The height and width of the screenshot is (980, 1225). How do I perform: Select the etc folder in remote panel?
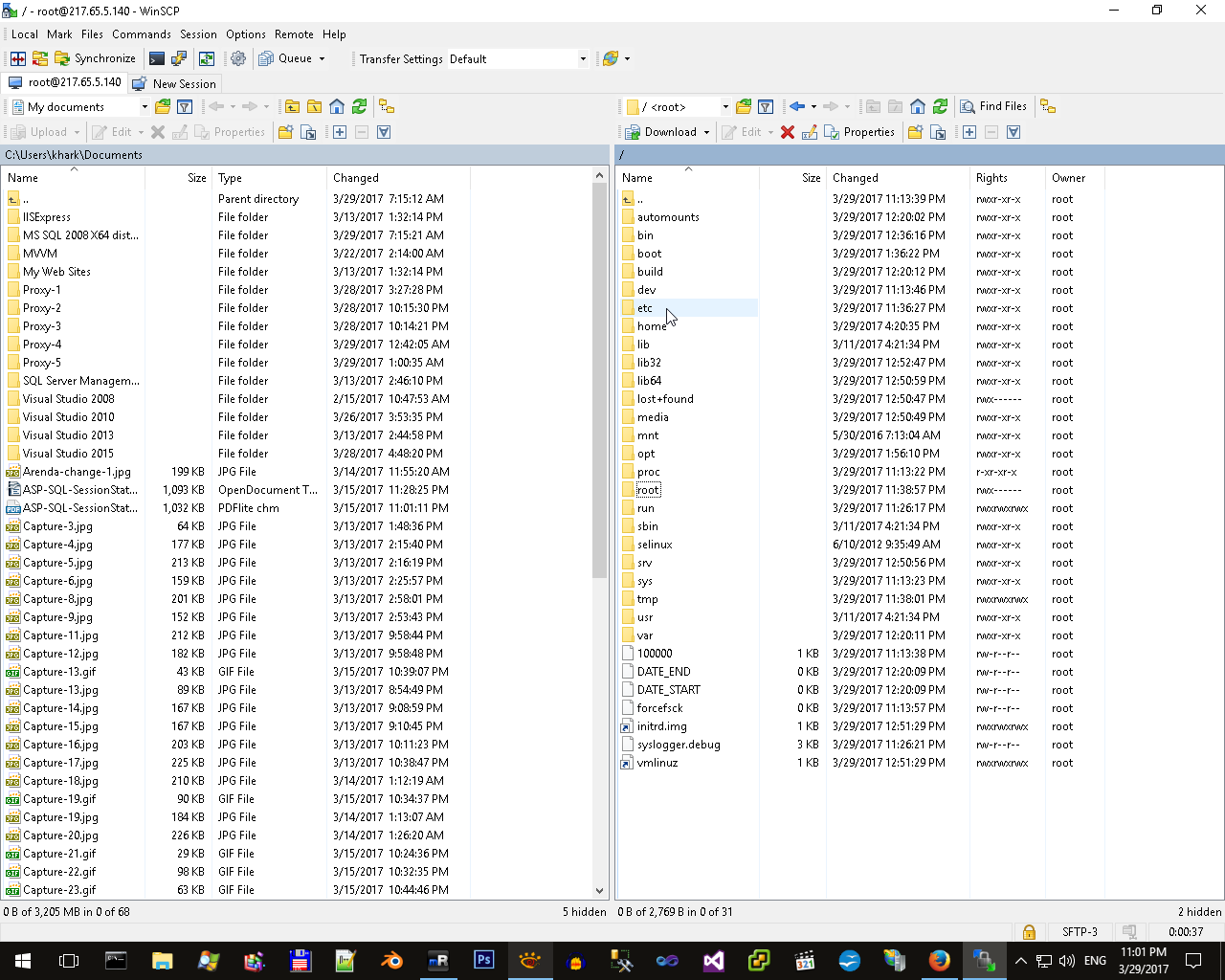[x=645, y=308]
